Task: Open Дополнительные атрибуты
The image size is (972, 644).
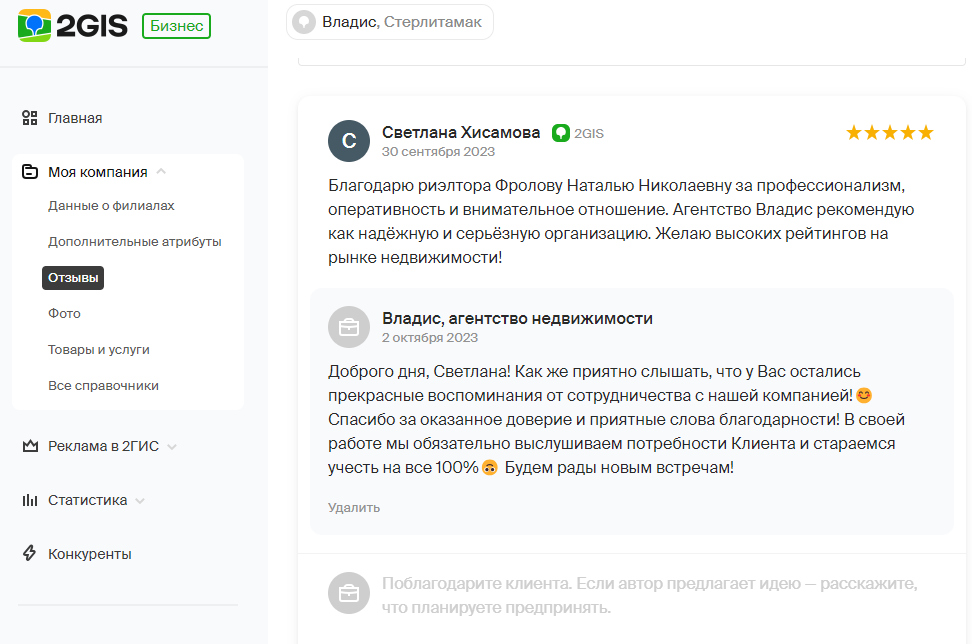Action: pos(135,242)
